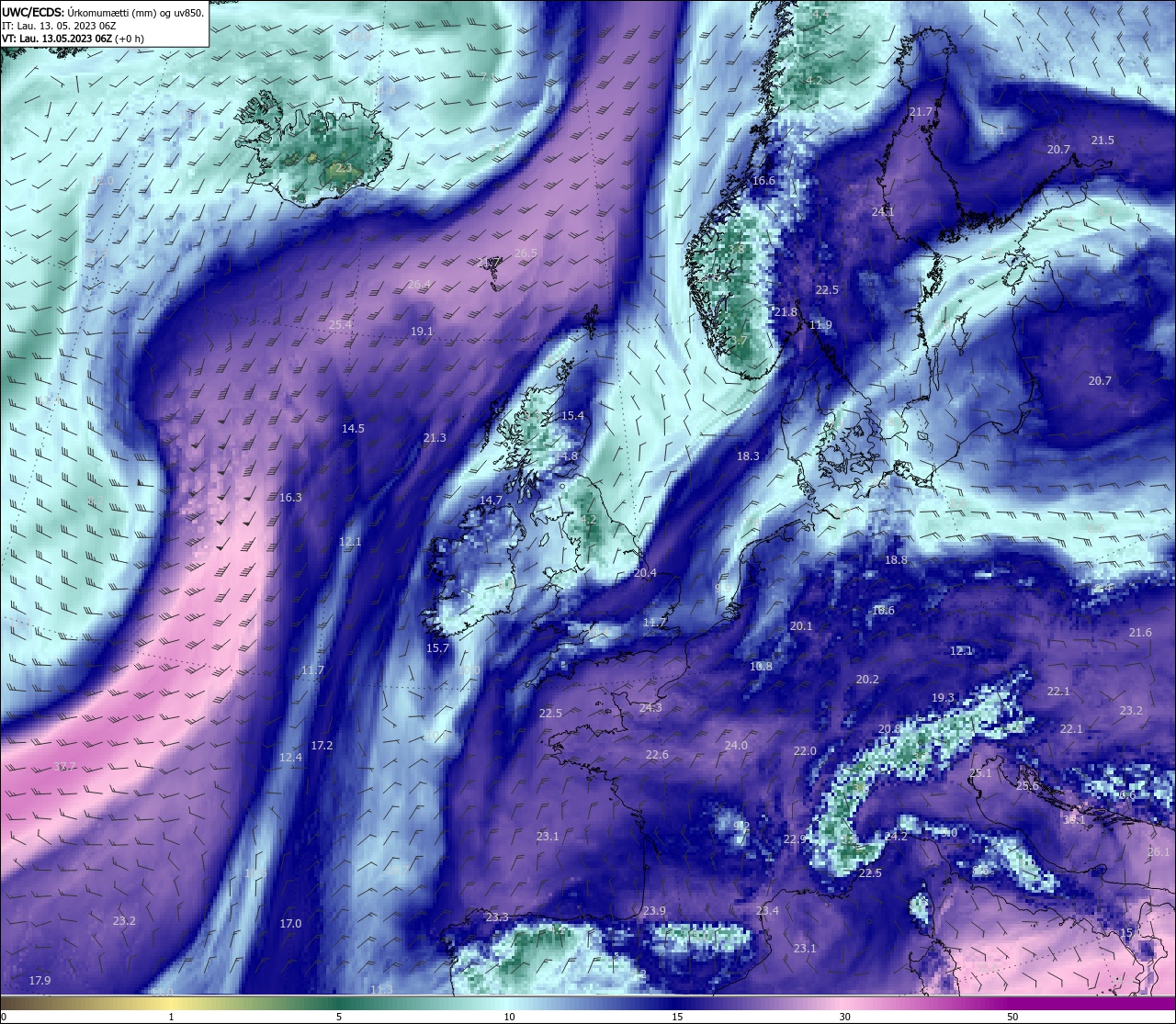Click the map value 22.0

[x=805, y=751]
